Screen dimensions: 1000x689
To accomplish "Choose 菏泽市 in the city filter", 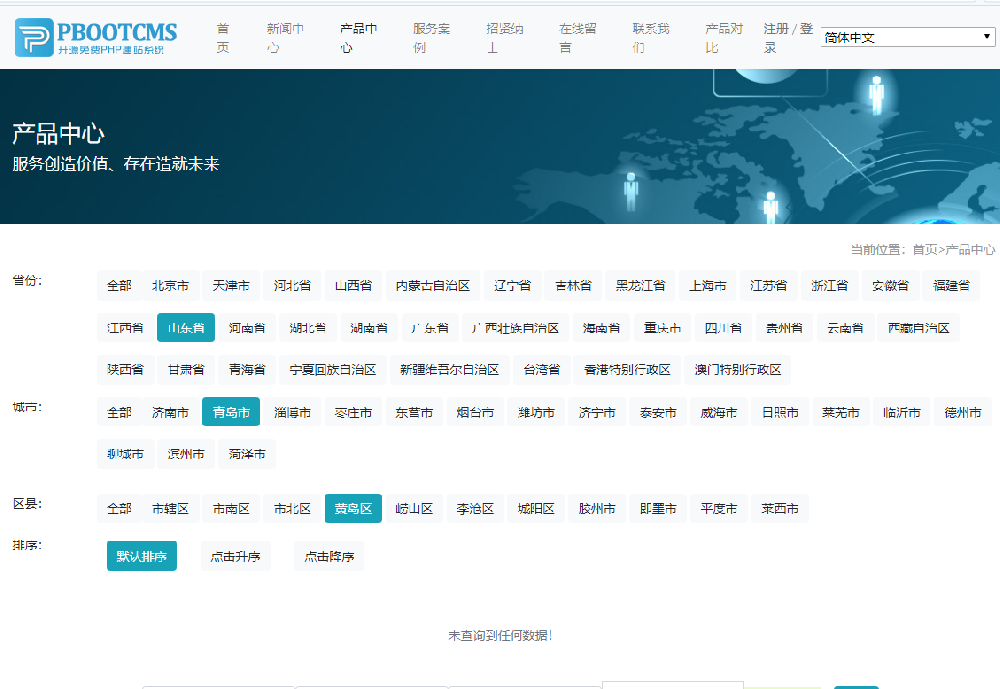I will tap(247, 454).
